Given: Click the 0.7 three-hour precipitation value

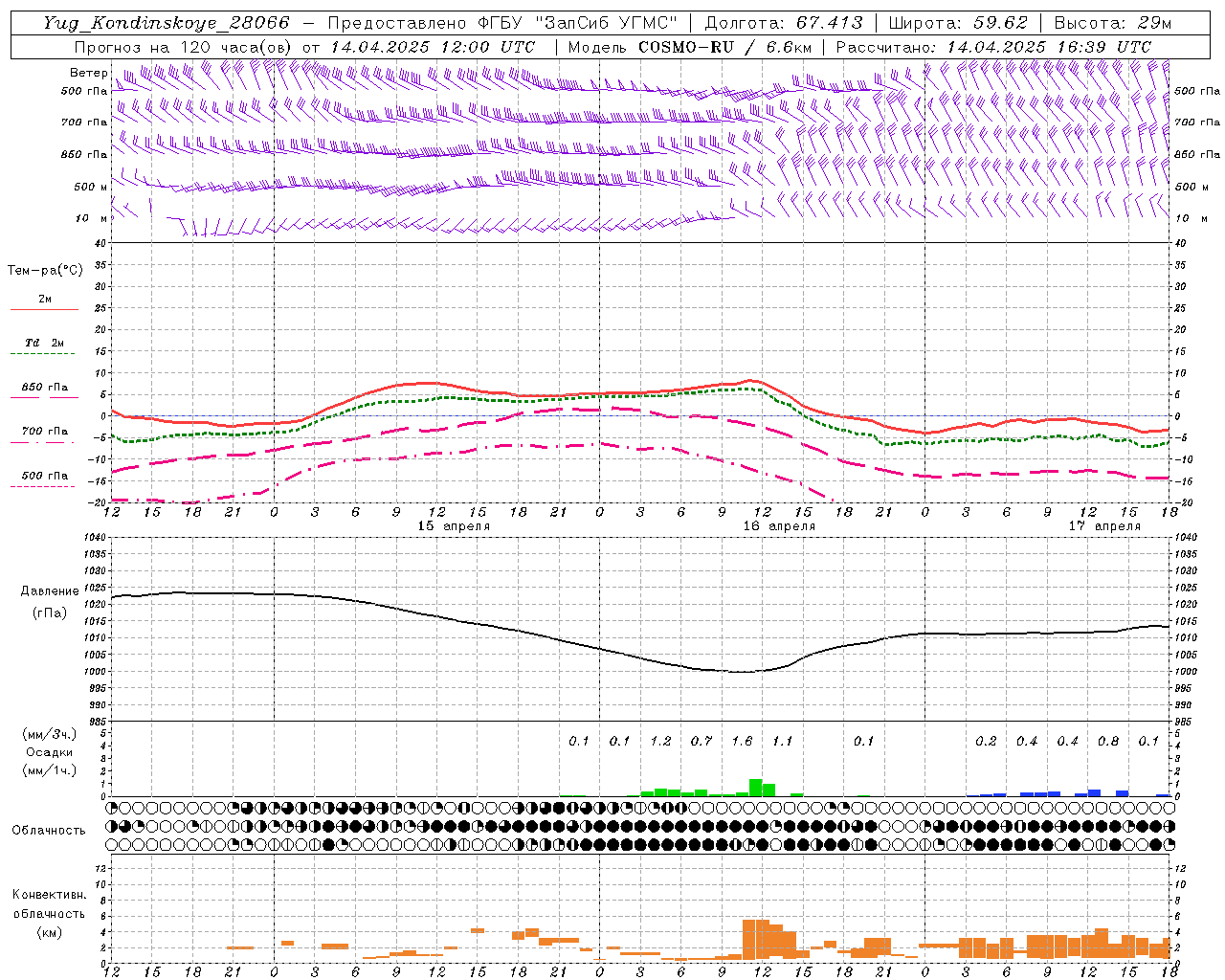Looking at the screenshot, I should pos(702,742).
